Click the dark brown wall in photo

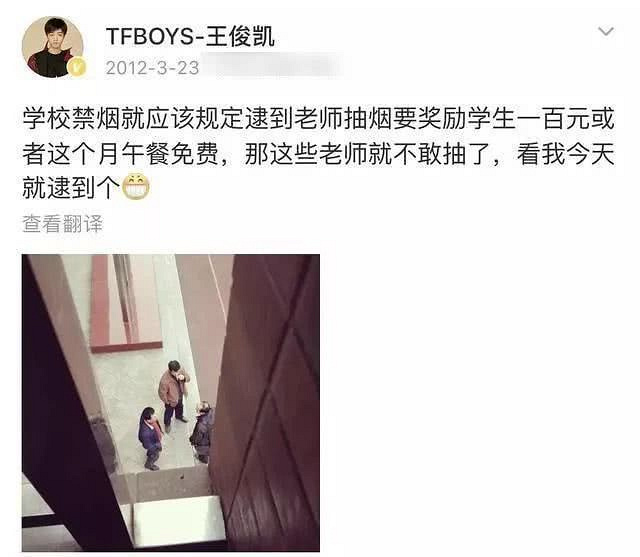click(265, 402)
